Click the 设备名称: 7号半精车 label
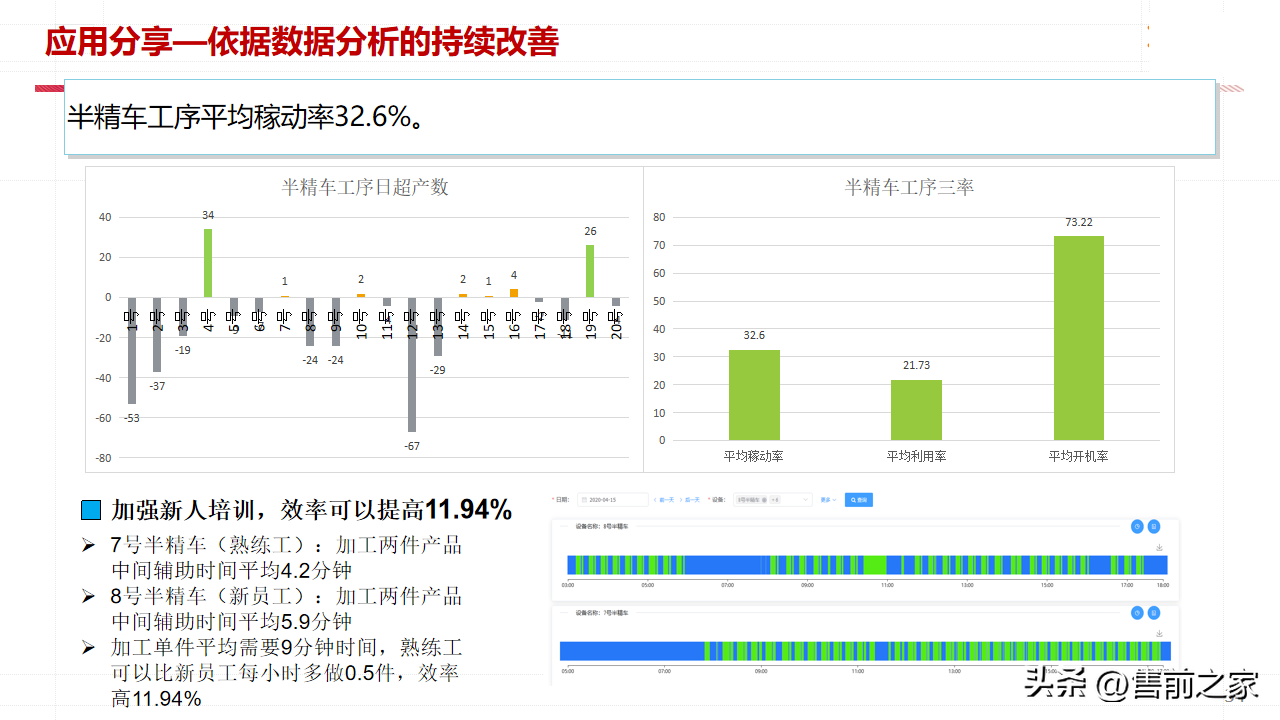Screen dimensions: 1280x720 (x=602, y=612)
